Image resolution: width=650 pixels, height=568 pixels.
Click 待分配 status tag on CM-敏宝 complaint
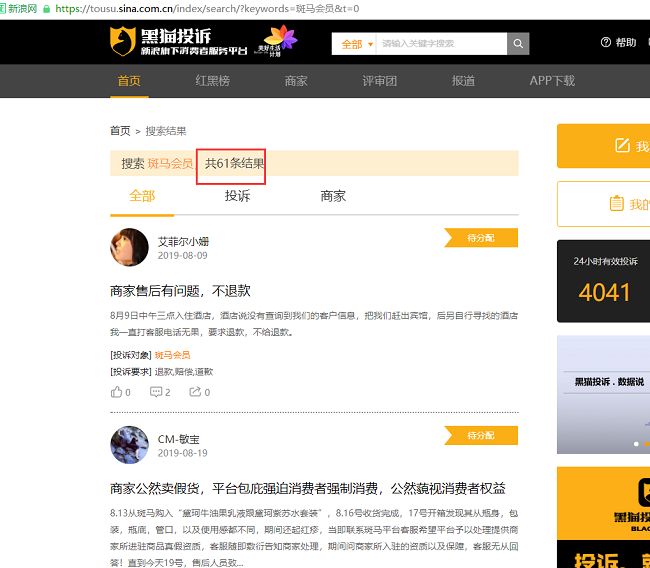[x=481, y=435]
